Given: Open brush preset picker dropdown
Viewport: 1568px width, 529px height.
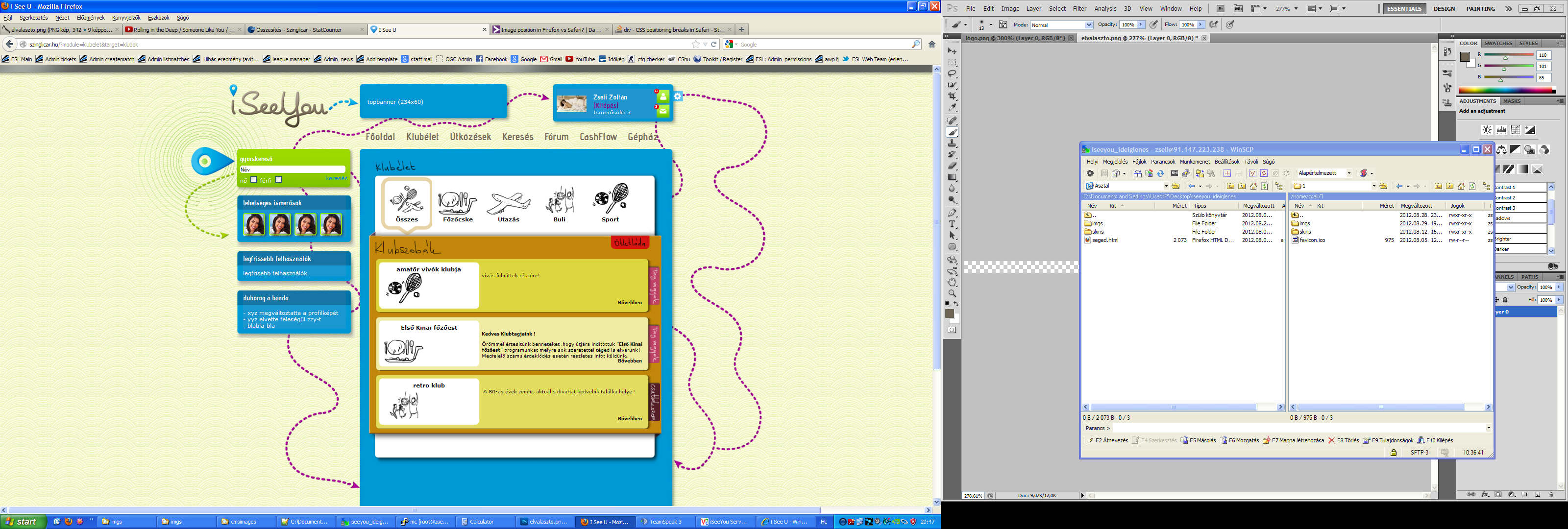Looking at the screenshot, I should [x=990, y=25].
